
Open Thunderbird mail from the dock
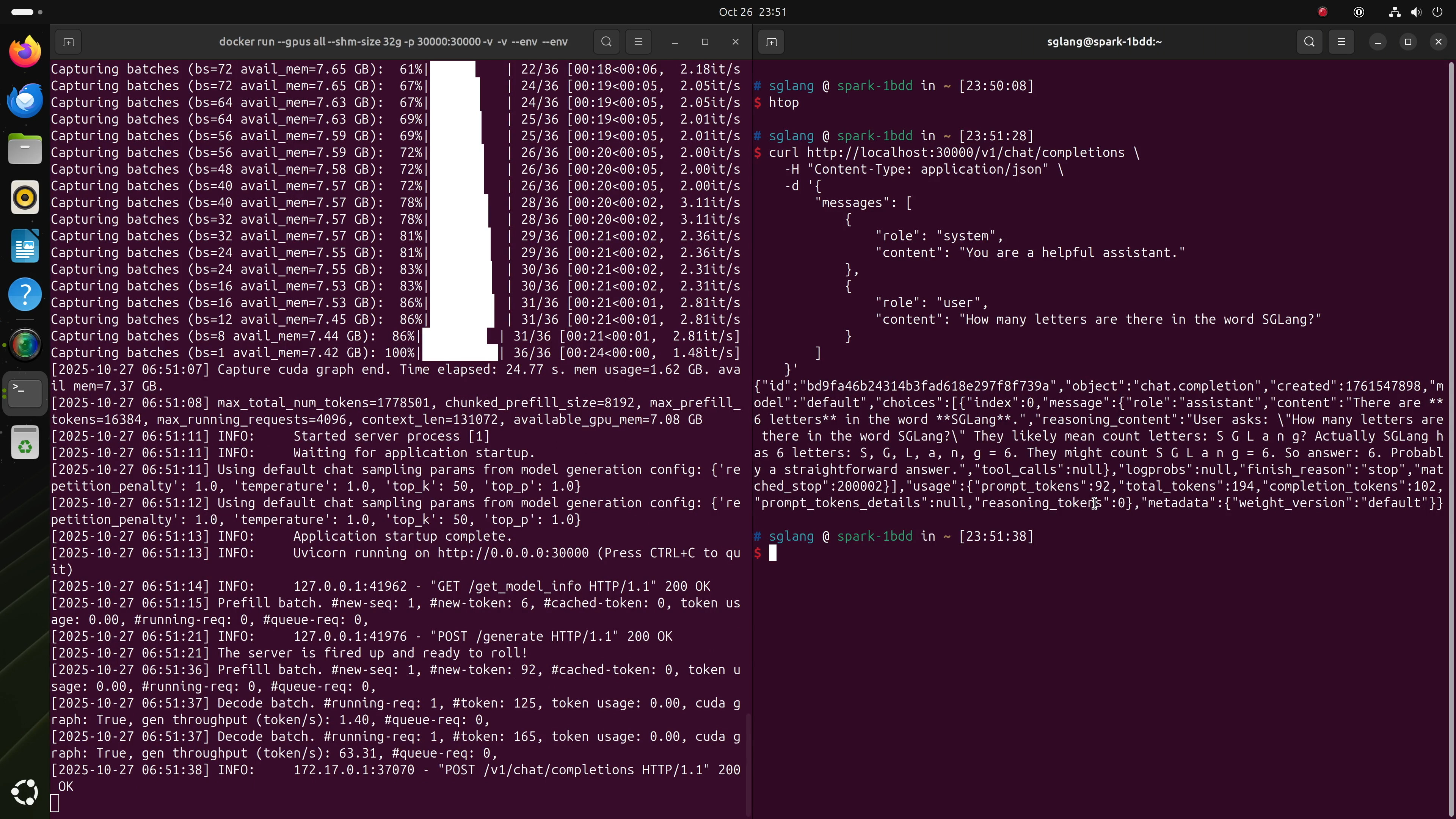[25, 100]
